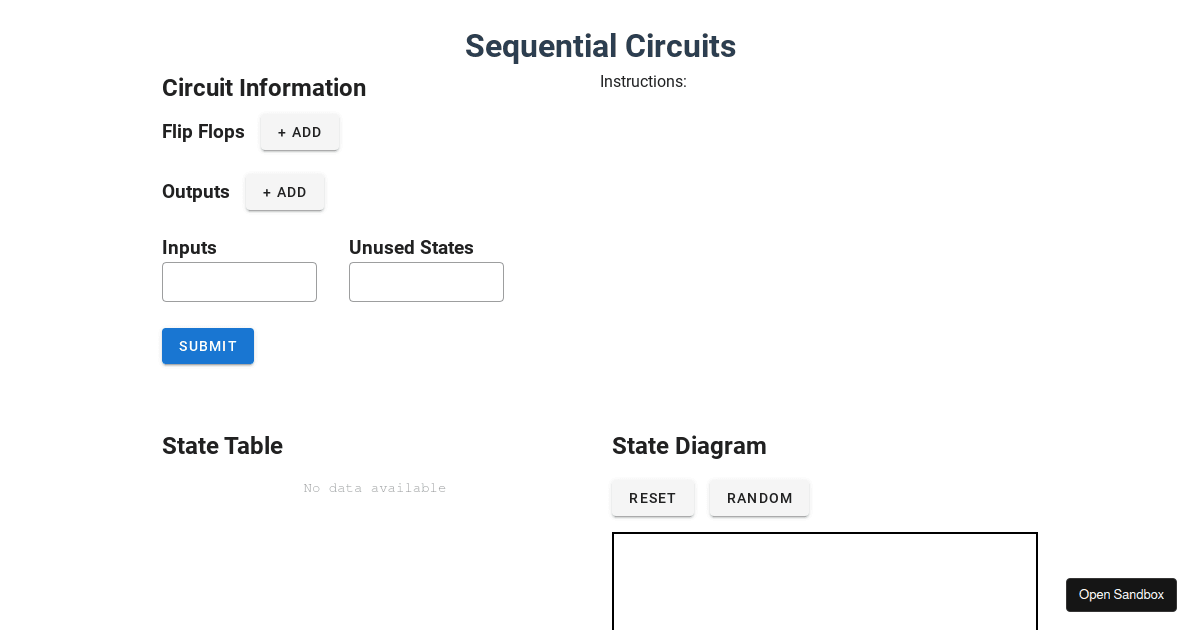Generate a diagram with the RANDOM button

point(759,497)
